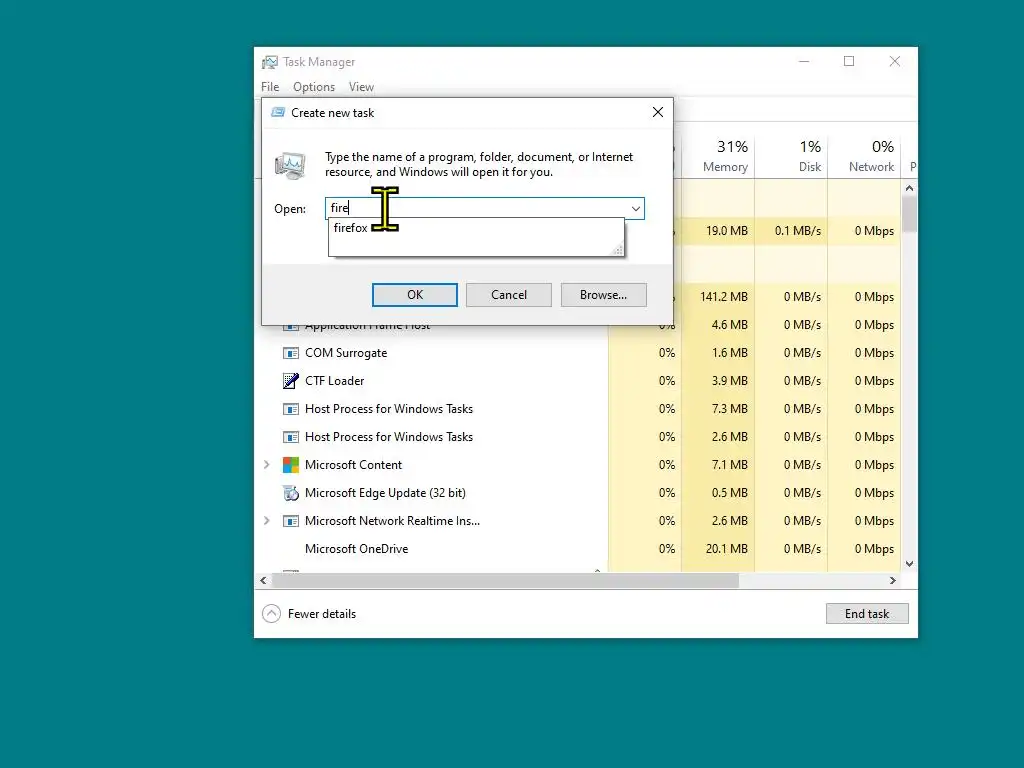This screenshot has height=768, width=1024.
Task: Open the Open field dropdown arrow
Action: (635, 208)
